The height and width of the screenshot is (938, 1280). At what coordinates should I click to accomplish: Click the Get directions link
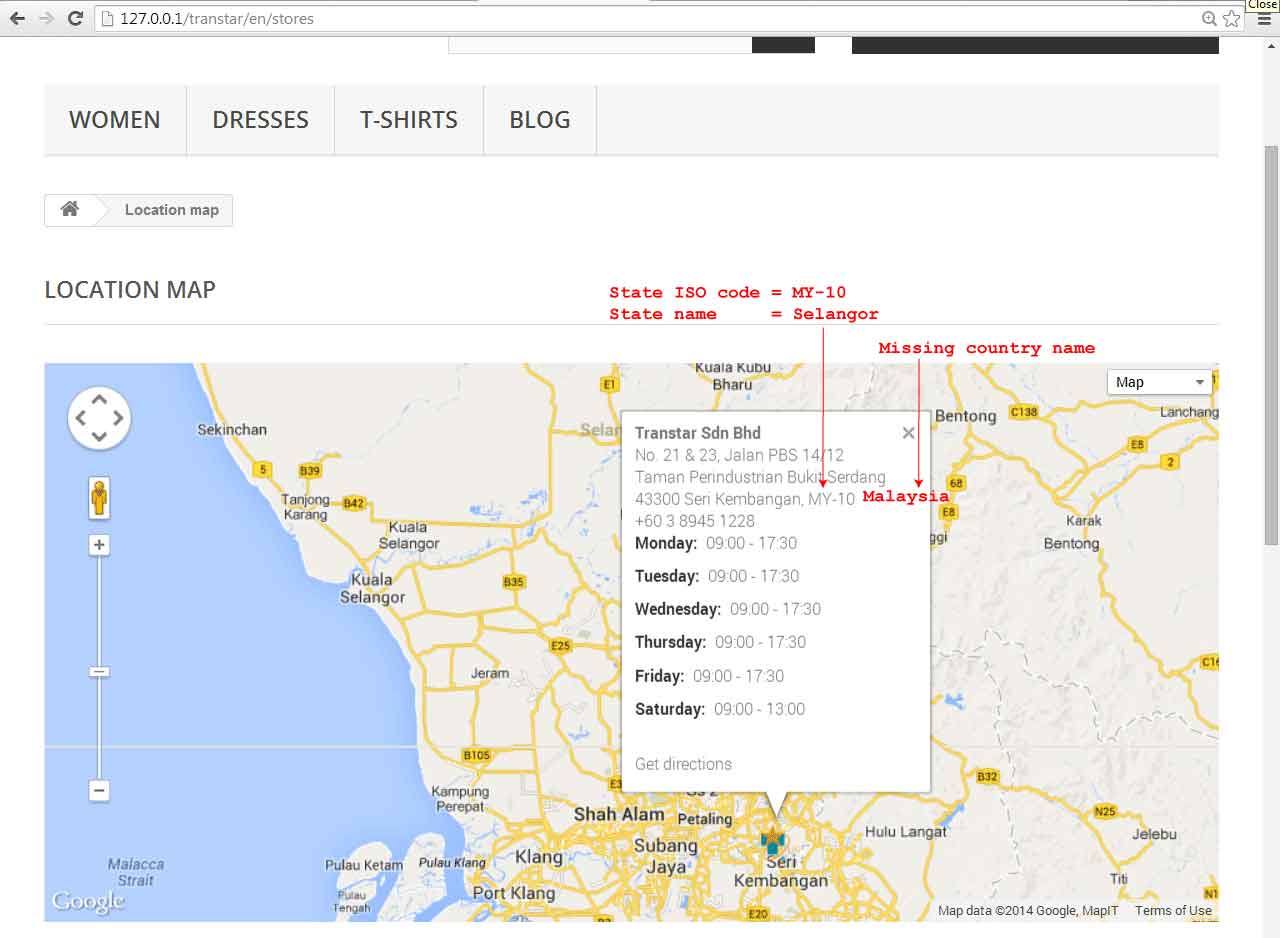coord(683,764)
